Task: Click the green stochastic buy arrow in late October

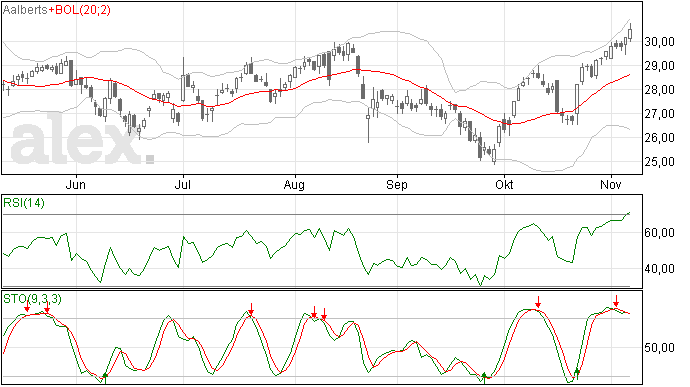Action: coord(577,373)
